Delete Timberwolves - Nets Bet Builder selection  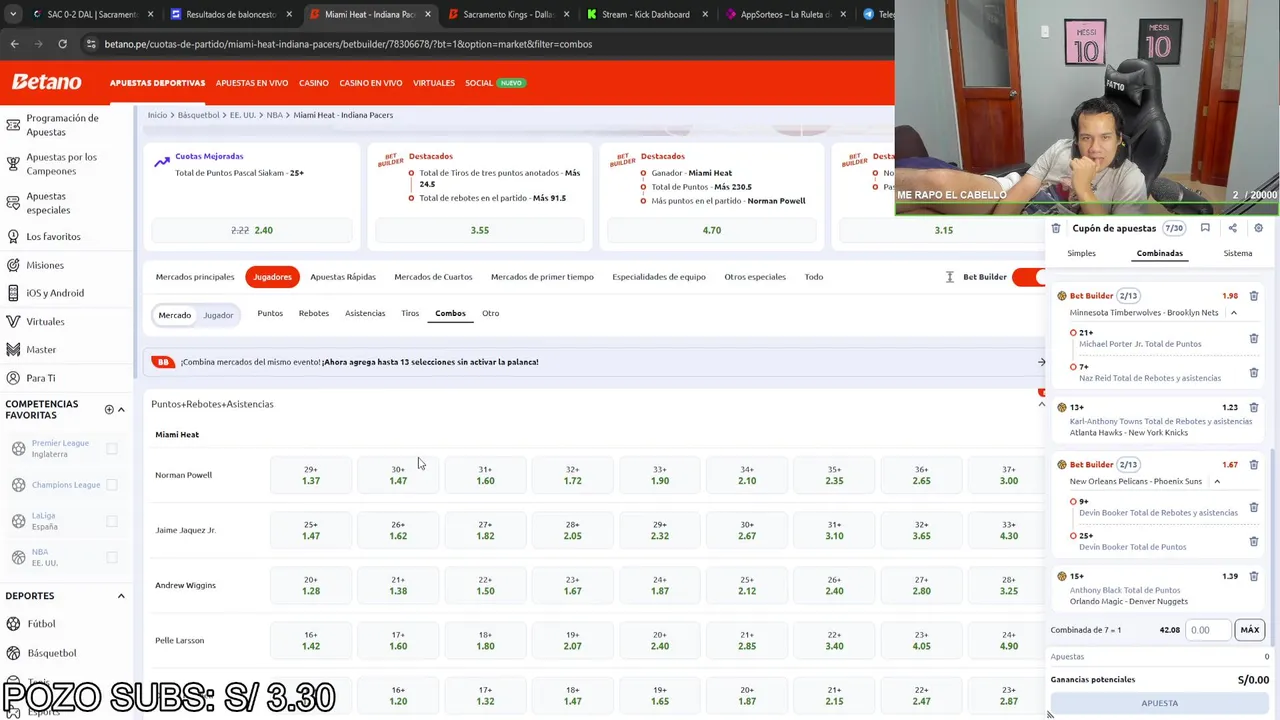point(1253,296)
